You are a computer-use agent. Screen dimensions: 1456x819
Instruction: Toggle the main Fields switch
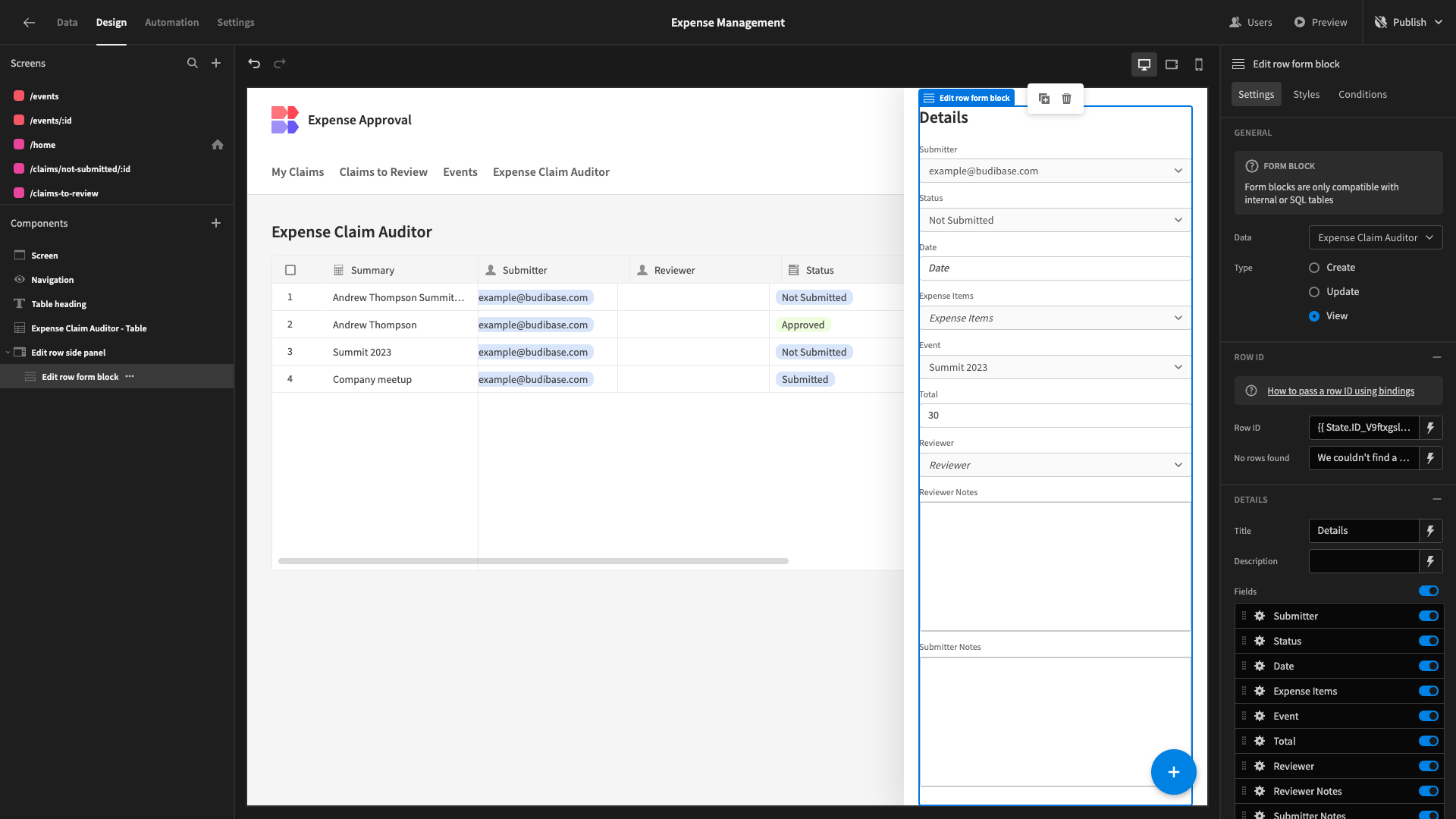tap(1429, 591)
